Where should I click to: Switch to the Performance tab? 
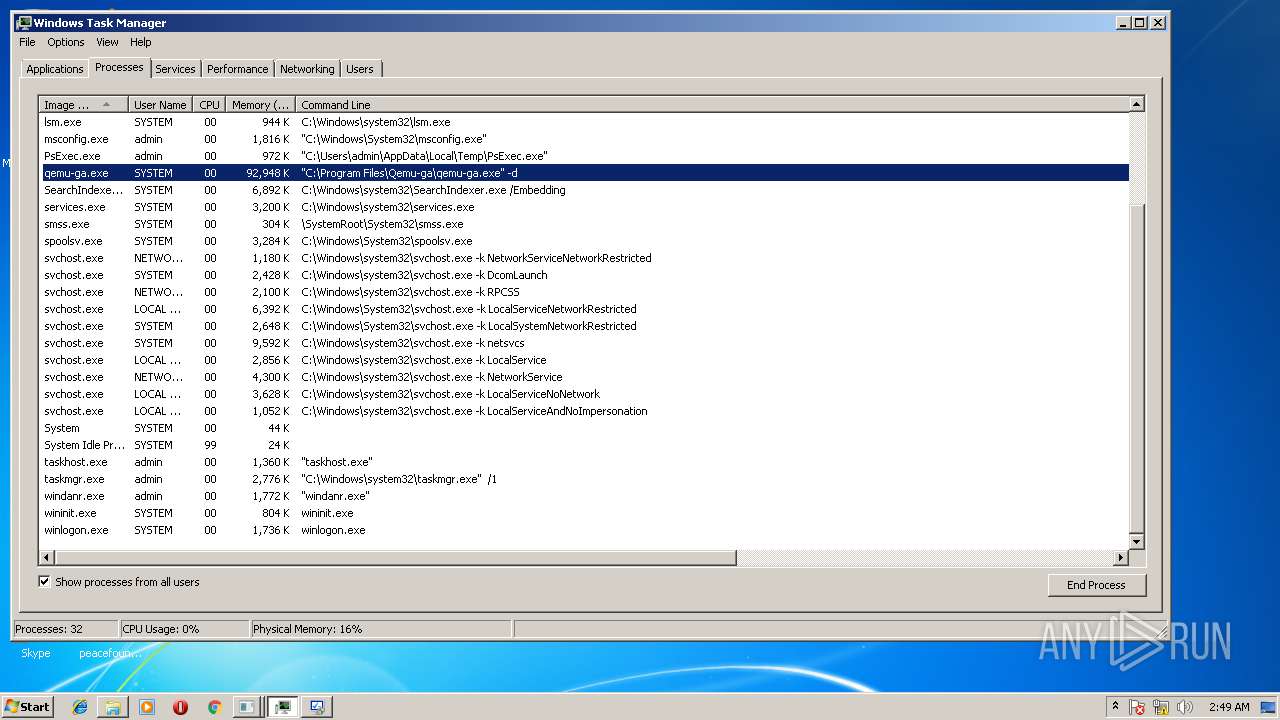coord(238,69)
